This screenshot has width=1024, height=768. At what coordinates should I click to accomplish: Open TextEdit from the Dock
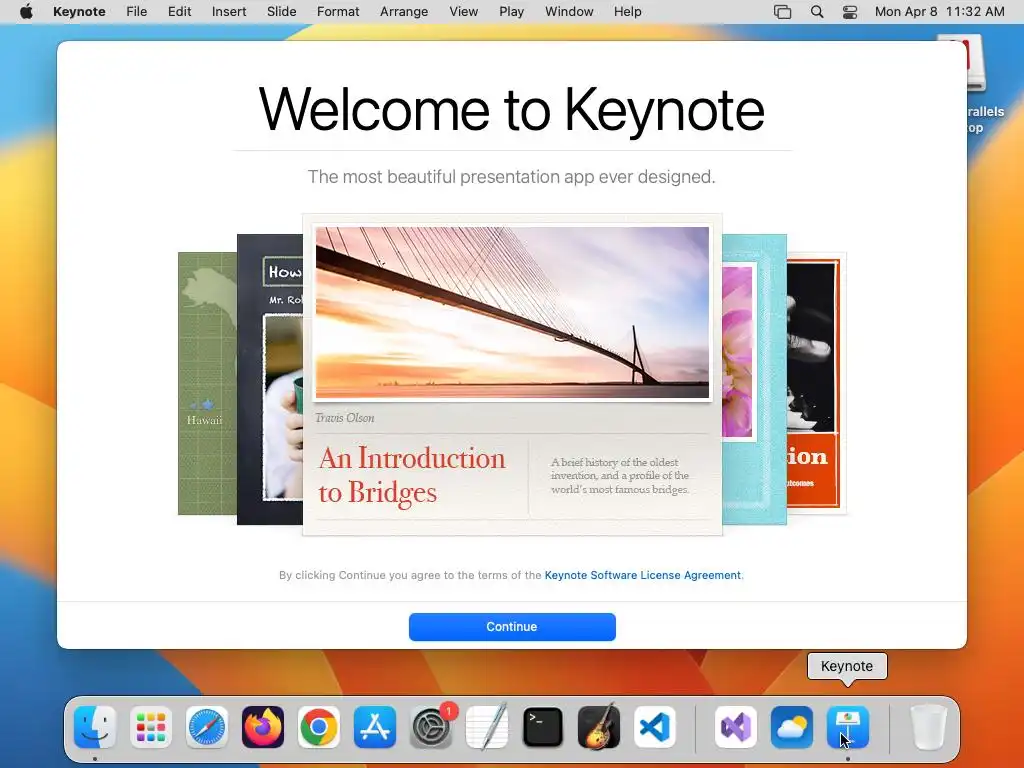point(487,727)
